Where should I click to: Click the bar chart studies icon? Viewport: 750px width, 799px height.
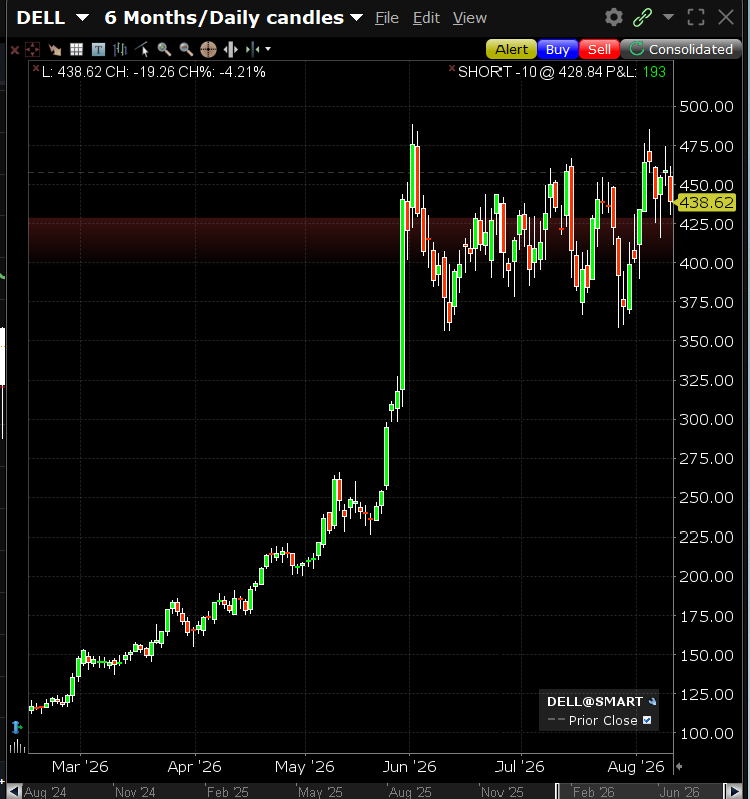pyautogui.click(x=120, y=49)
